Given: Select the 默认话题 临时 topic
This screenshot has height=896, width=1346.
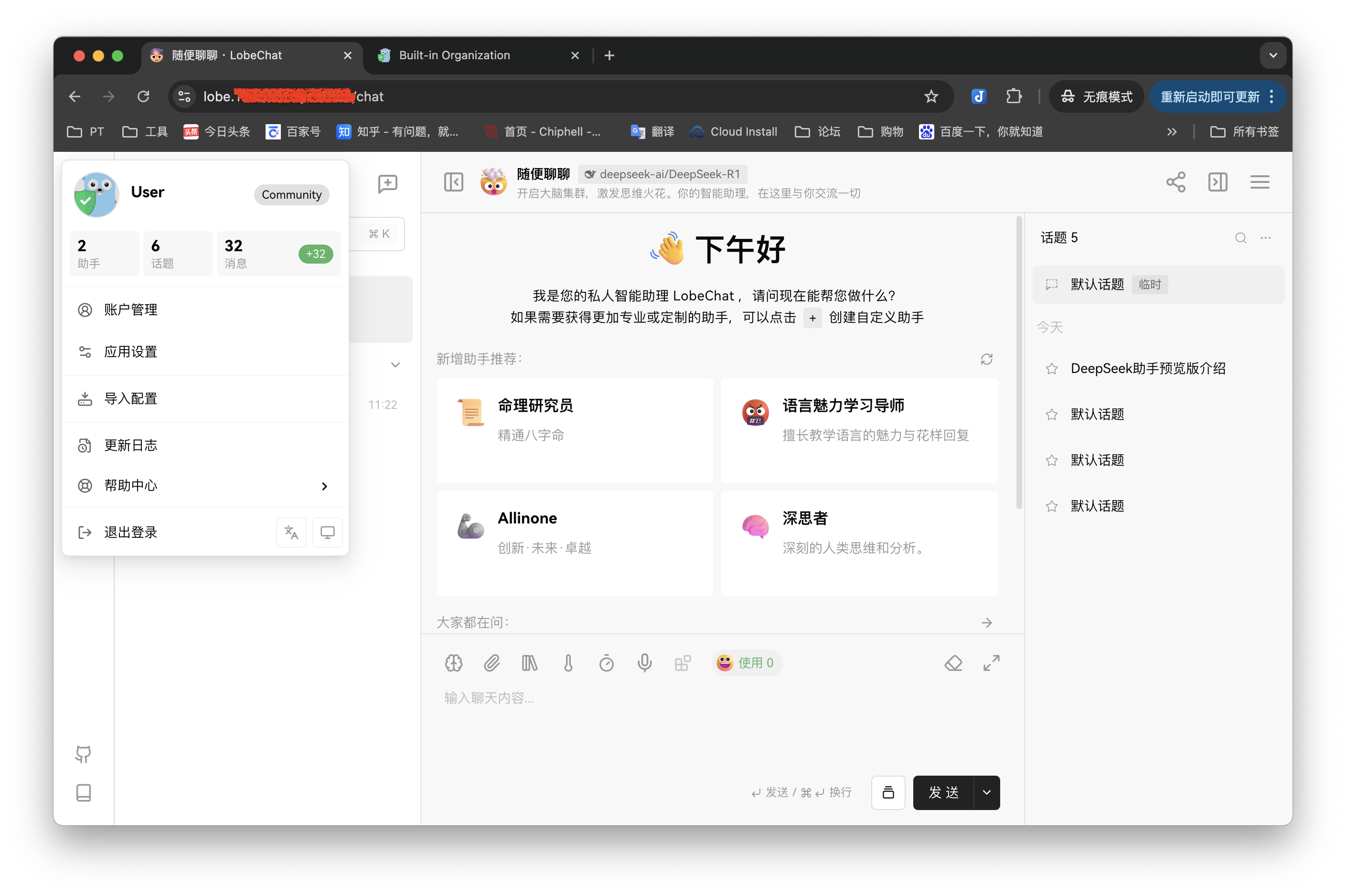Looking at the screenshot, I should tap(1158, 285).
